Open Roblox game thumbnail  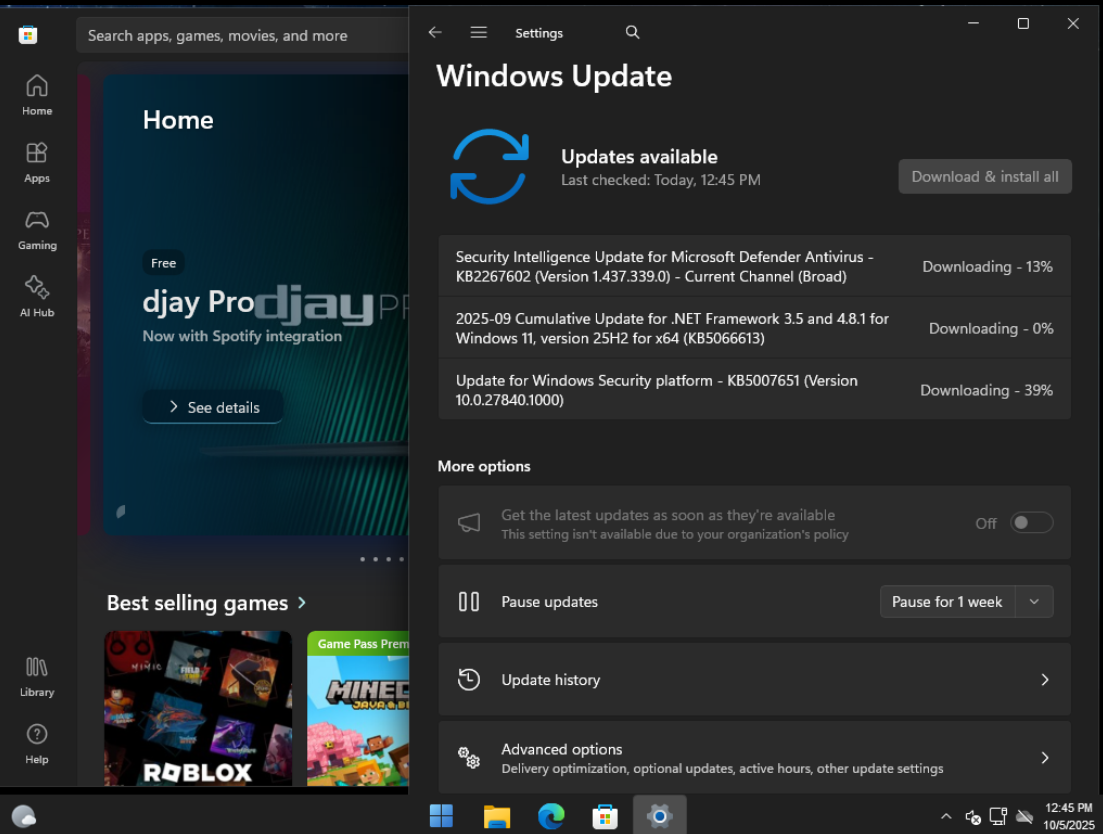pos(198,708)
